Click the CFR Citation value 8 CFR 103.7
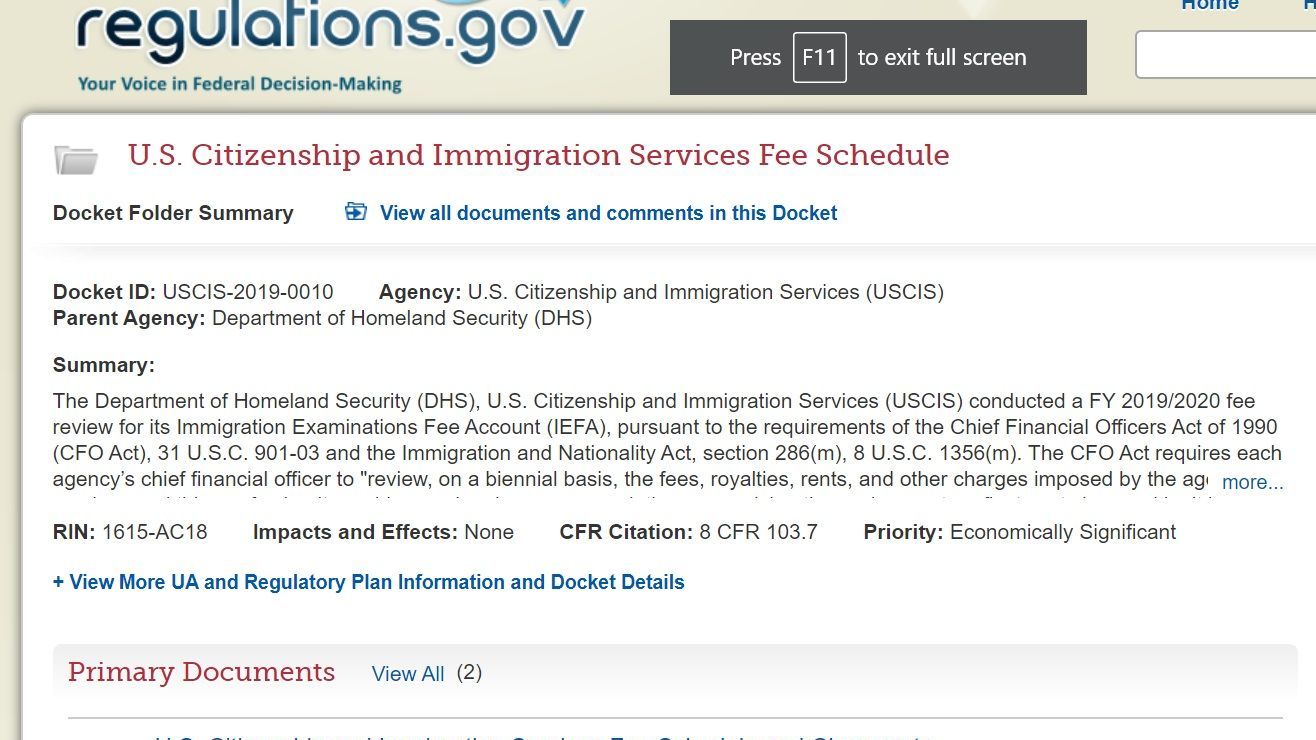Image resolution: width=1316 pixels, height=740 pixels. (x=758, y=532)
